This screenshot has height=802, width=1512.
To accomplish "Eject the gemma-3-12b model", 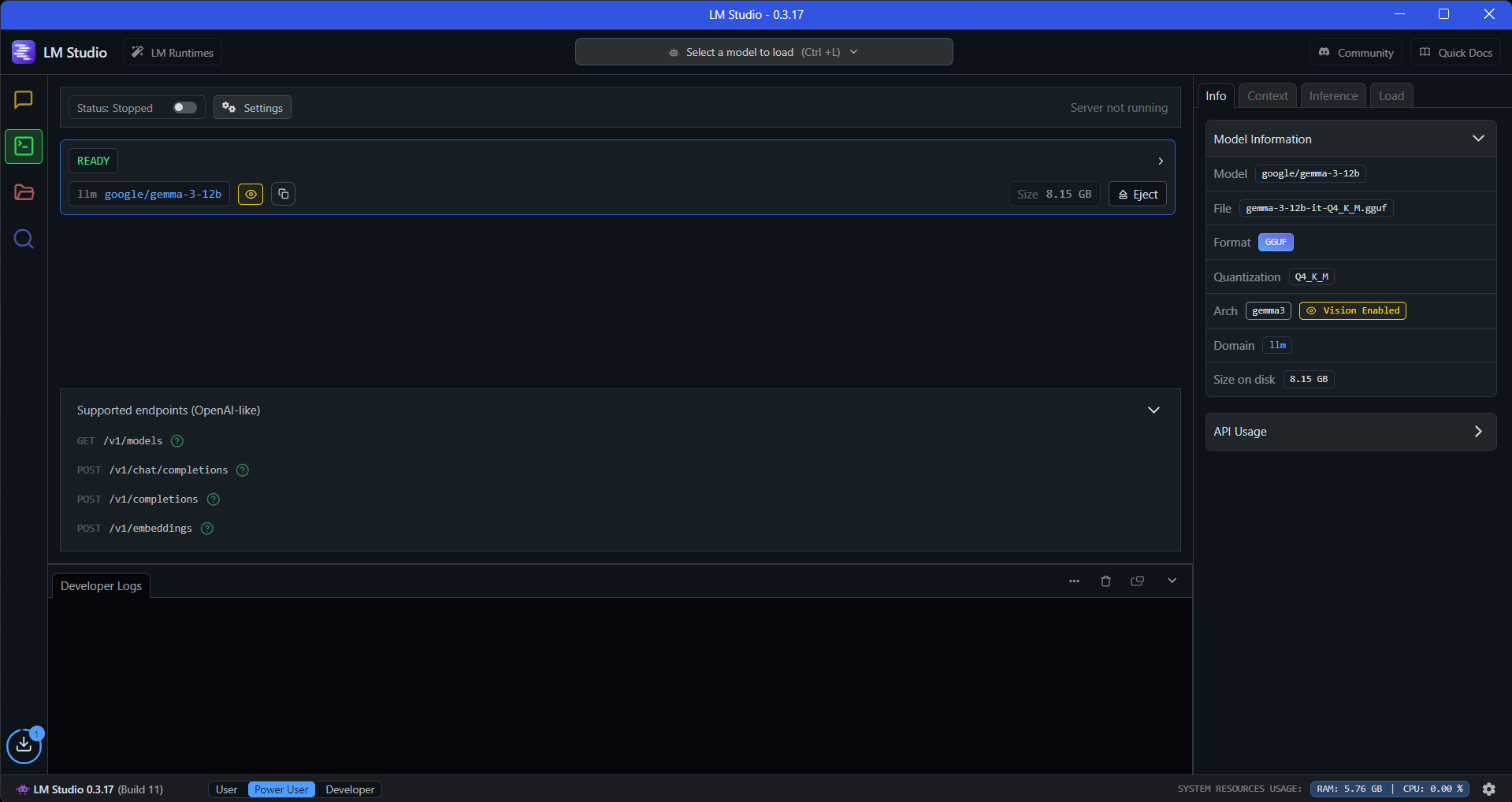I will [x=1138, y=194].
